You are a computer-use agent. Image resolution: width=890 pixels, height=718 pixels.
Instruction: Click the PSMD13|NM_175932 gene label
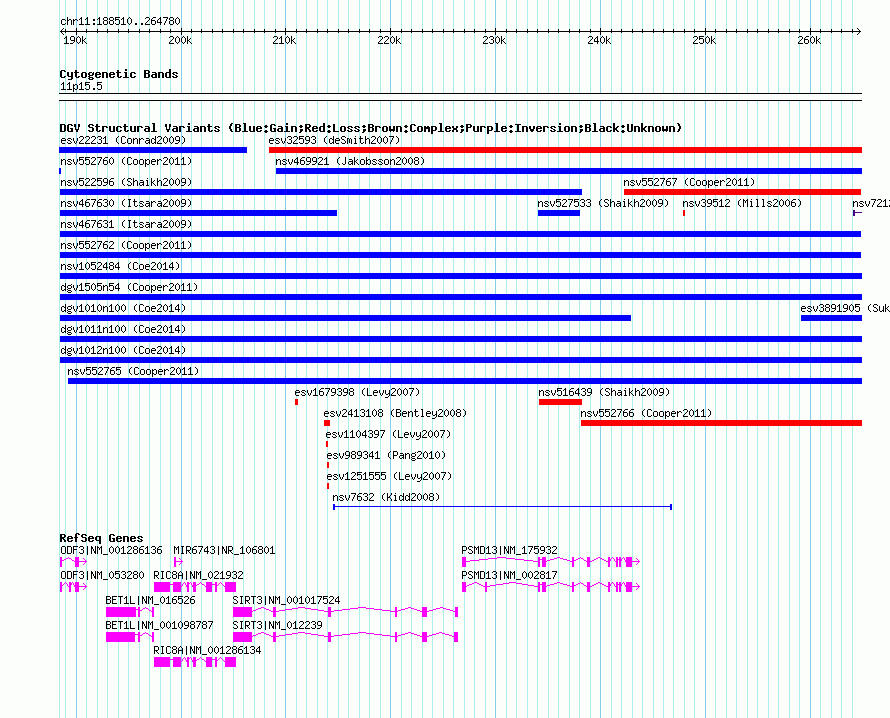pyautogui.click(x=509, y=551)
